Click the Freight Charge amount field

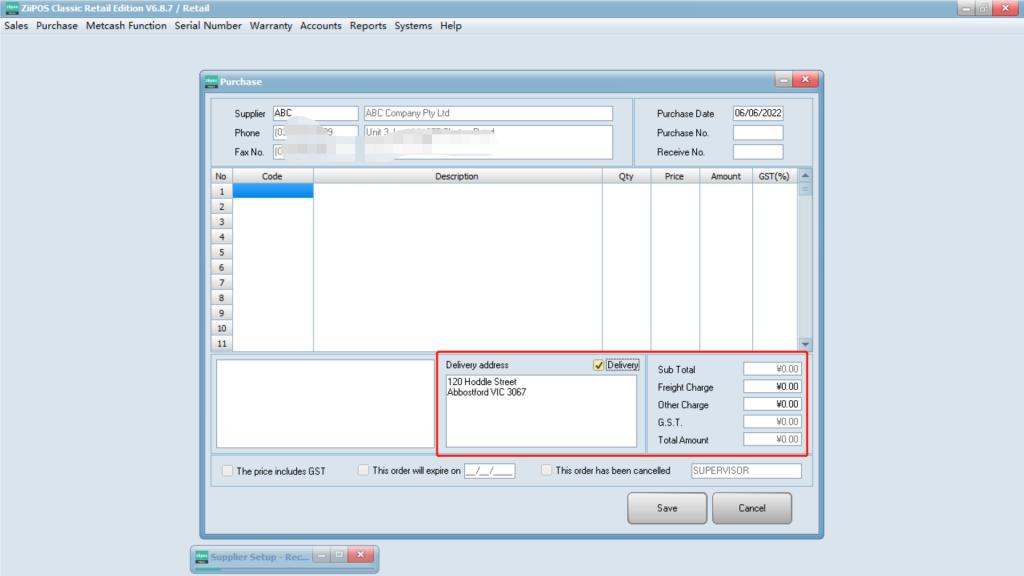772,386
